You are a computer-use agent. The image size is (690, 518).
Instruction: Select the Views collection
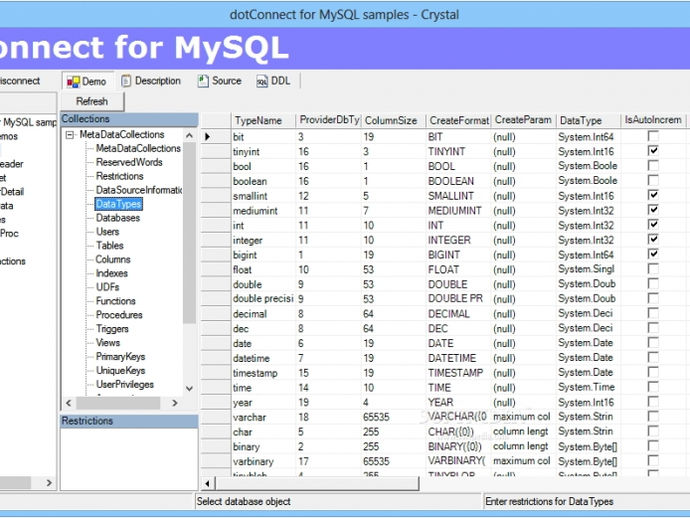pyautogui.click(x=108, y=343)
